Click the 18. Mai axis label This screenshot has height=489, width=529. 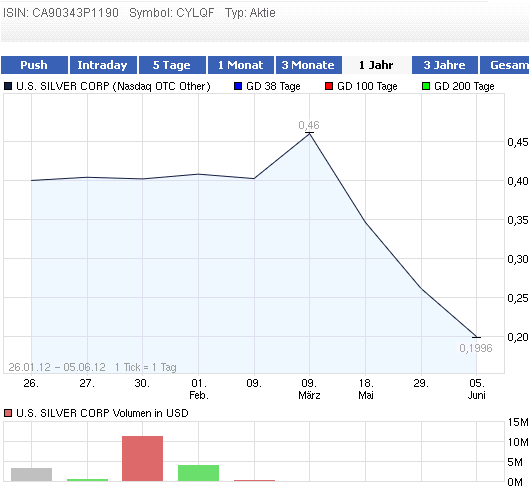(366, 389)
